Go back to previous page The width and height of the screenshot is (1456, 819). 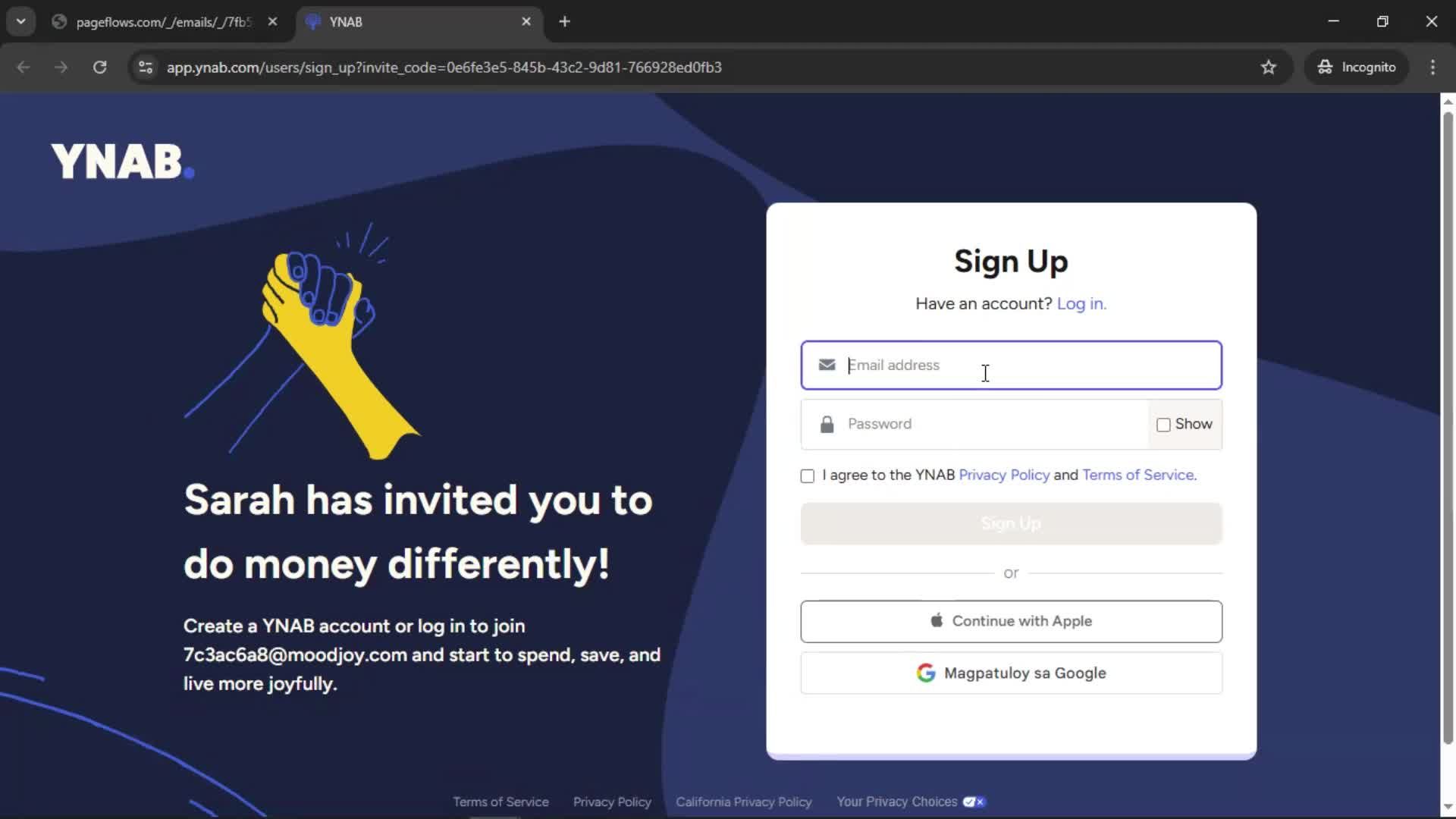(x=24, y=67)
